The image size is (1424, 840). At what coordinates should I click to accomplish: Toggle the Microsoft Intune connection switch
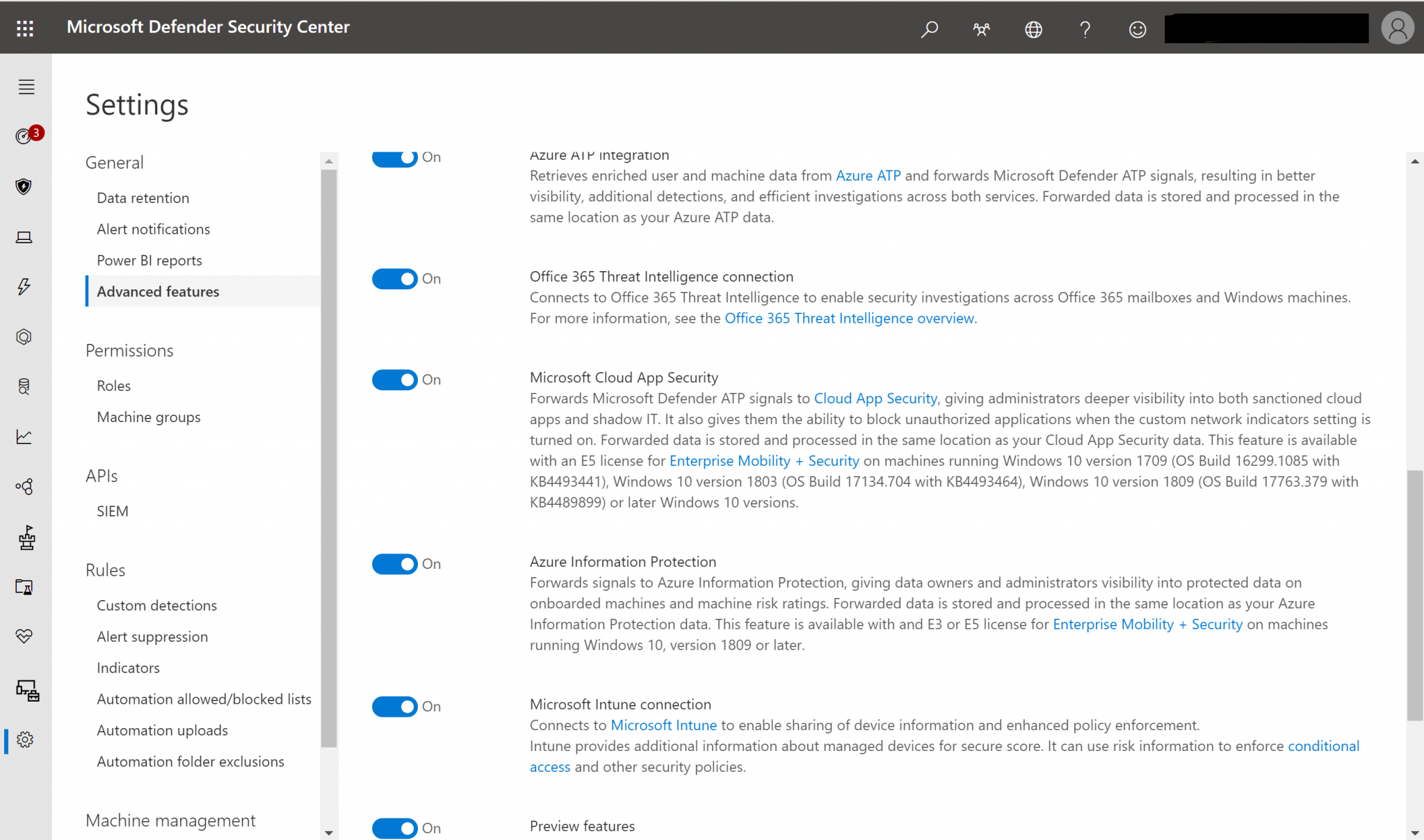point(394,706)
